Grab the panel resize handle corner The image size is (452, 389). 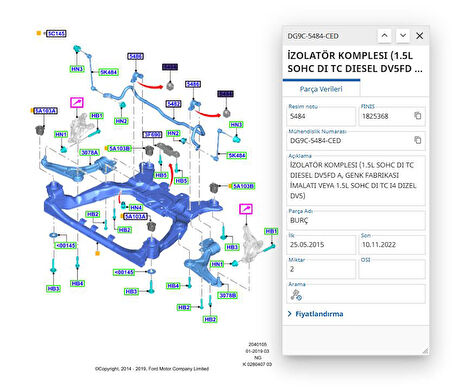(x=425, y=350)
